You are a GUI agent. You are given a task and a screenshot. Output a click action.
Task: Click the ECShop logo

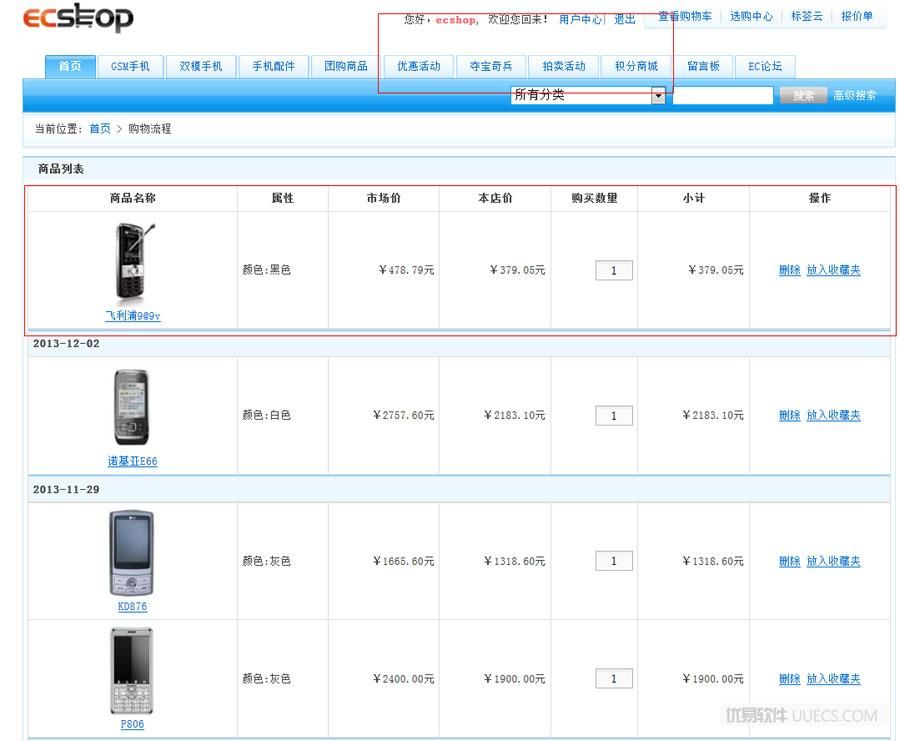click(78, 17)
